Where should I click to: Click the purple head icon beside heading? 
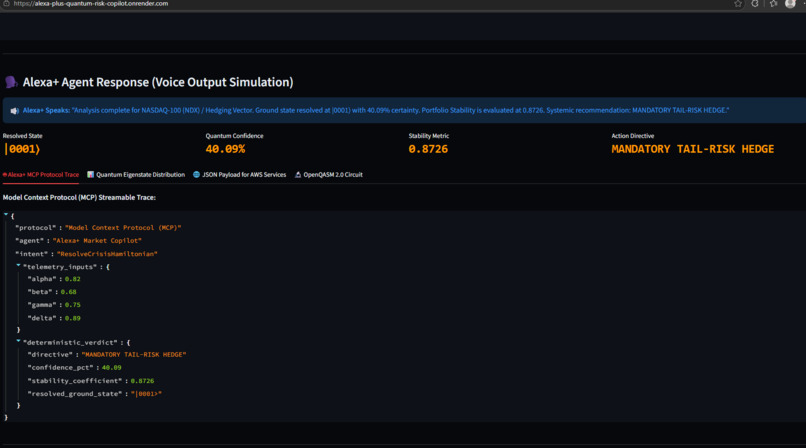(x=11, y=82)
